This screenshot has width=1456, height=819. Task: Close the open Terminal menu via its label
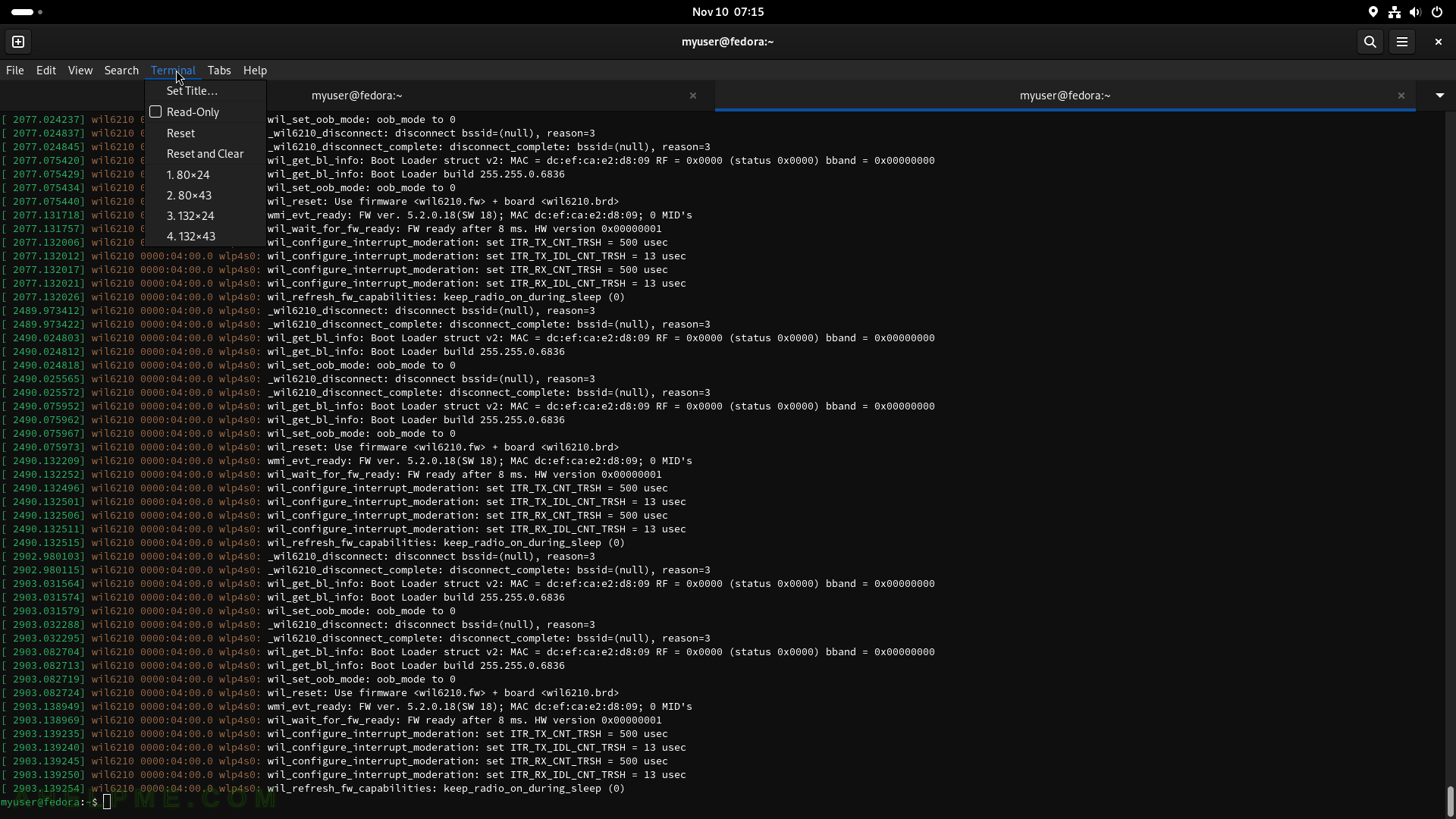[x=173, y=71]
